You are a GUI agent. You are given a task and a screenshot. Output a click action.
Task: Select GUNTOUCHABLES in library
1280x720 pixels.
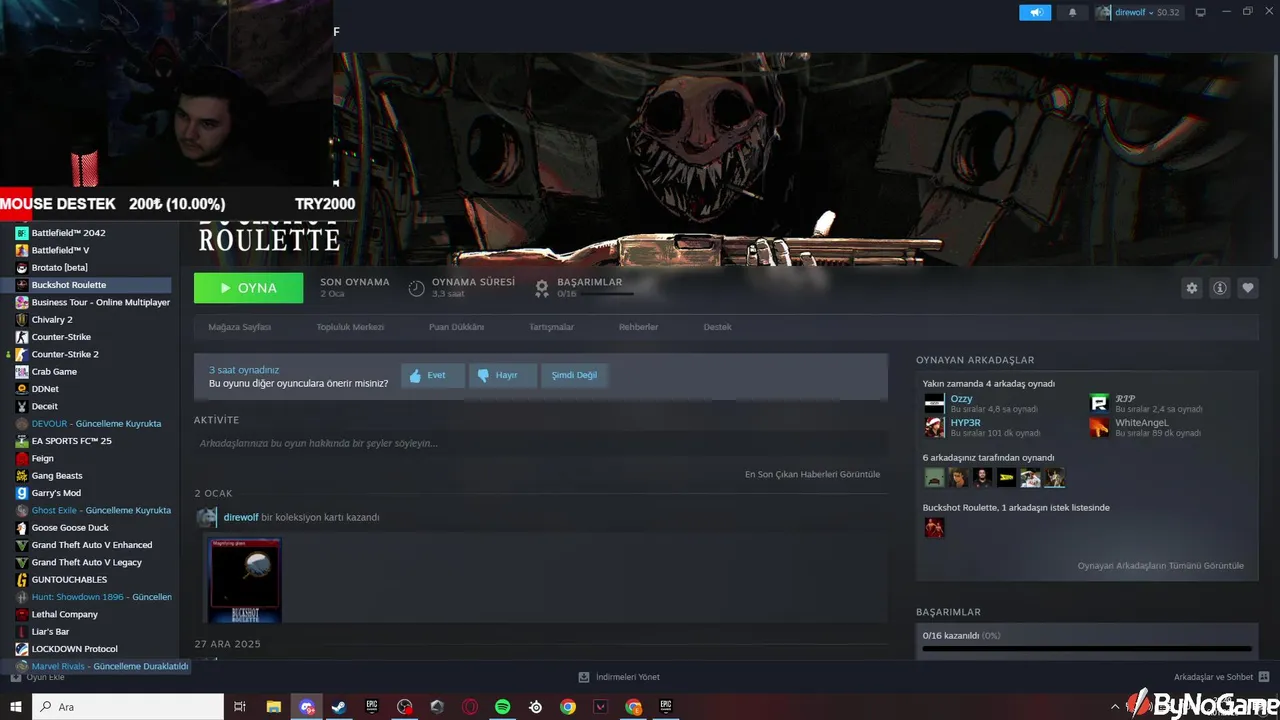[69, 580]
